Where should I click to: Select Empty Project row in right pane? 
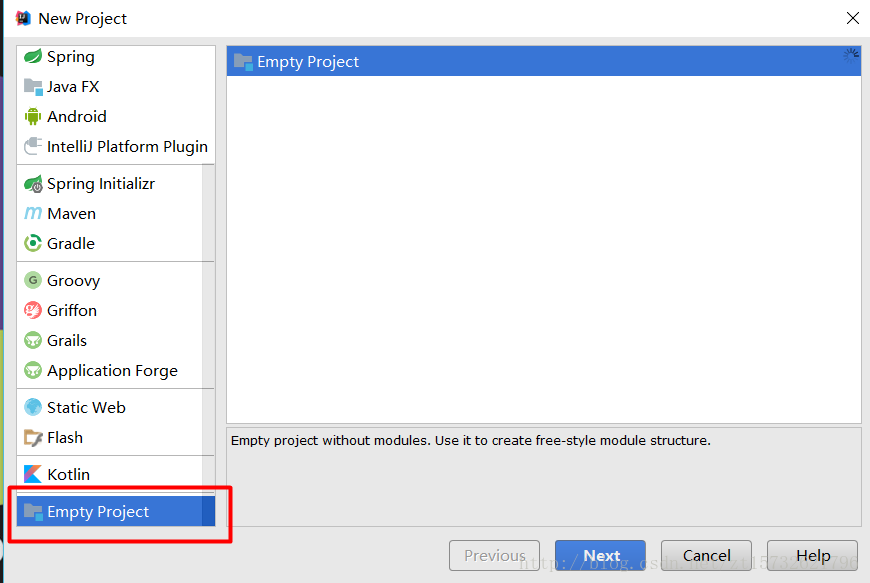pos(544,61)
